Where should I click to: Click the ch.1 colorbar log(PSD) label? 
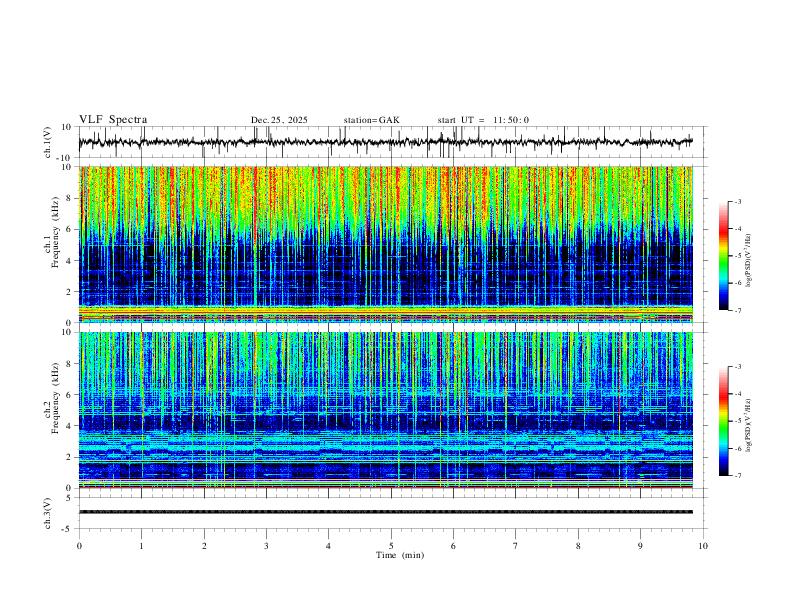pos(748,261)
